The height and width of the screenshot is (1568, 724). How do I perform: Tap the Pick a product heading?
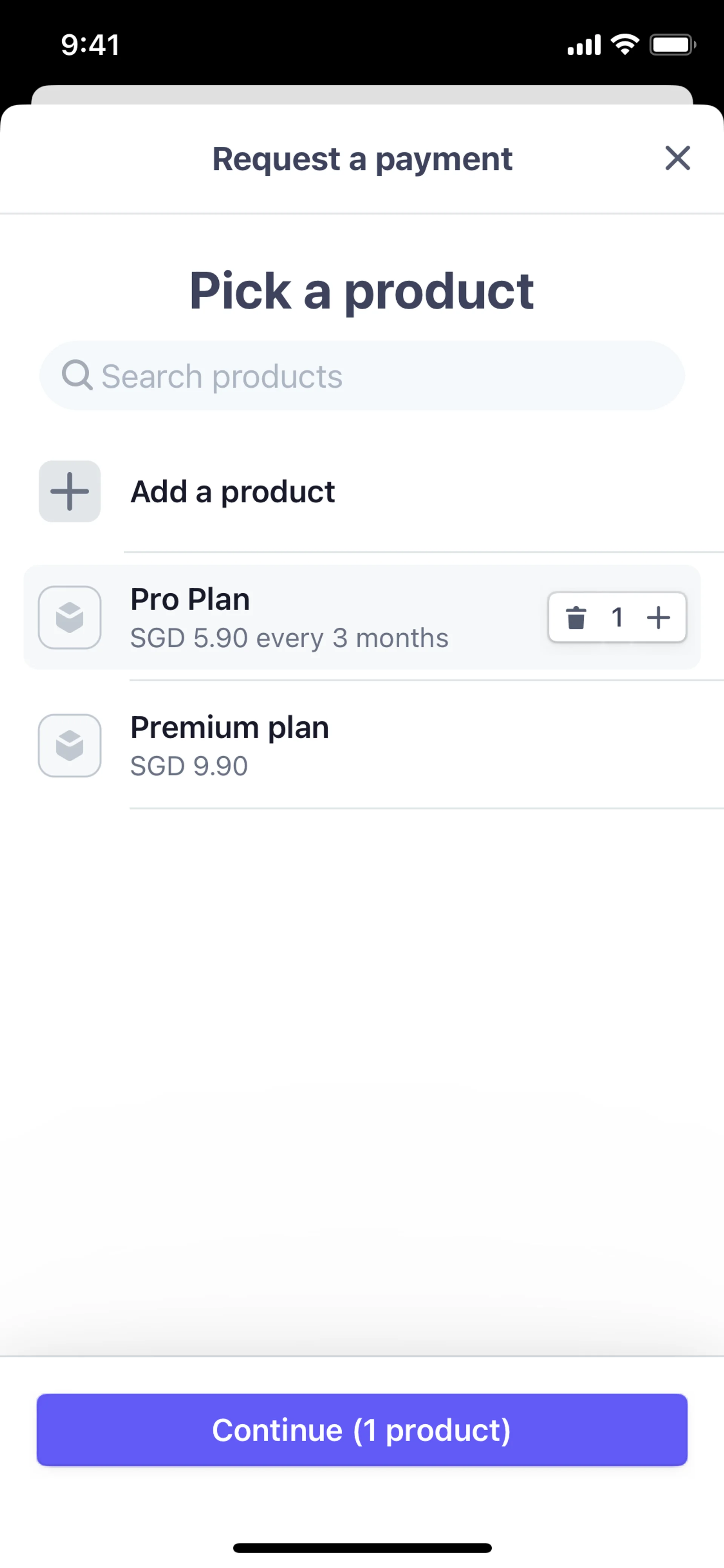tap(361, 292)
